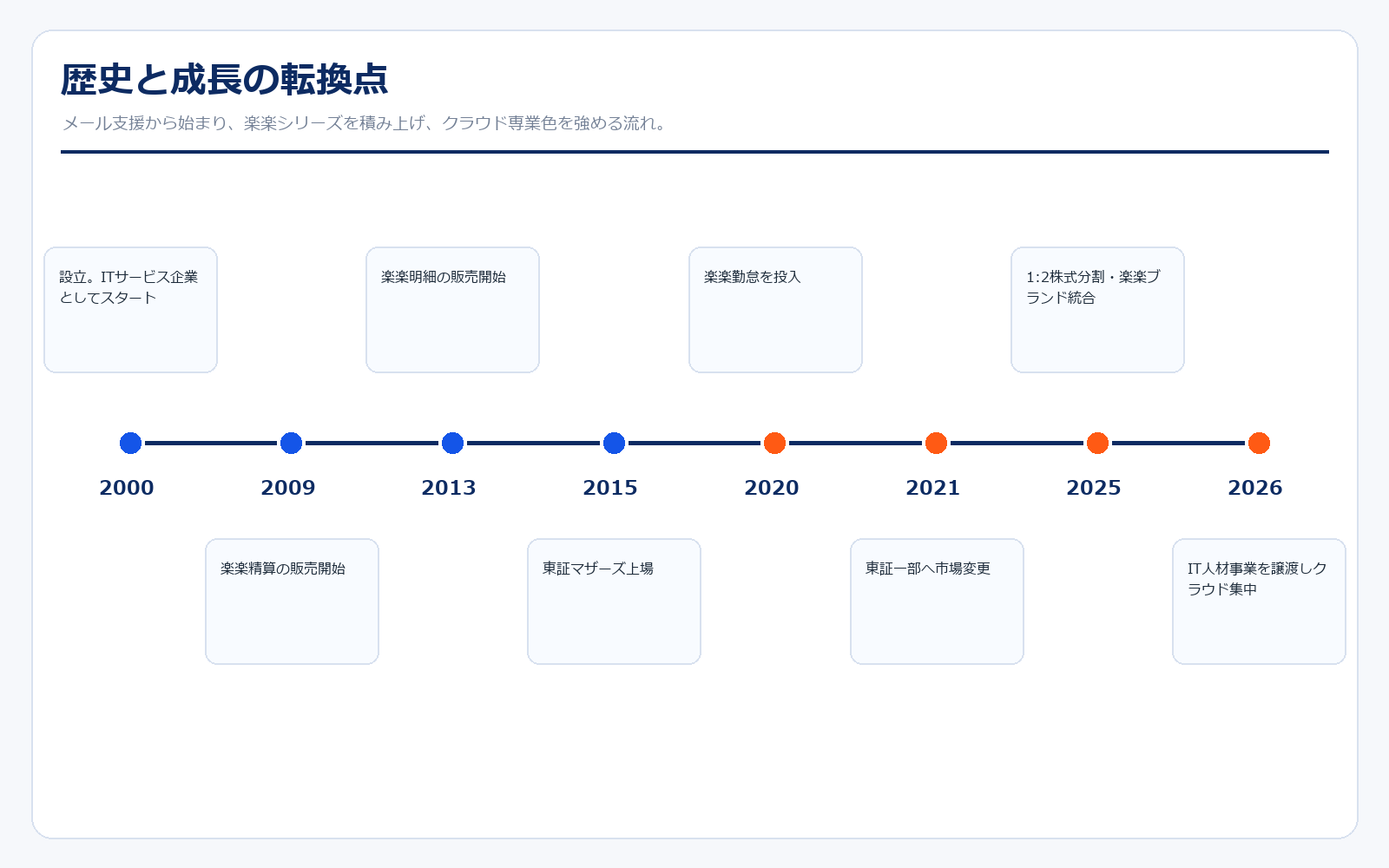Click the year label 2021
This screenshot has width=1389, height=868.
tap(933, 488)
